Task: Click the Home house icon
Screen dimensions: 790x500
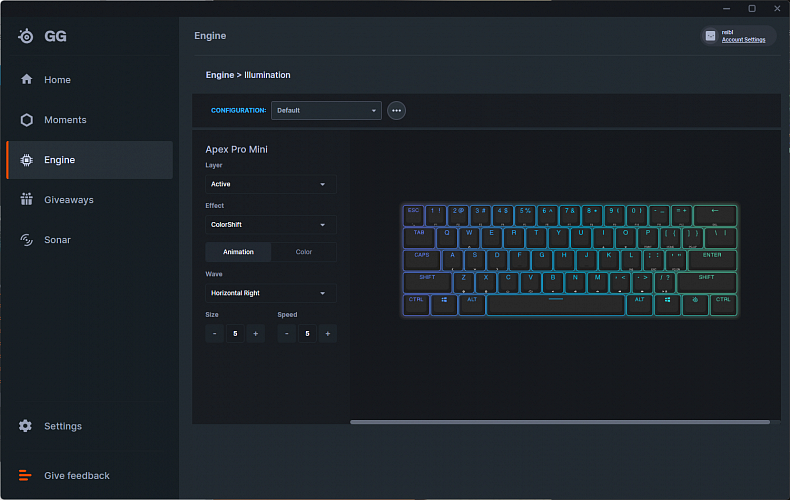Action: (27, 79)
